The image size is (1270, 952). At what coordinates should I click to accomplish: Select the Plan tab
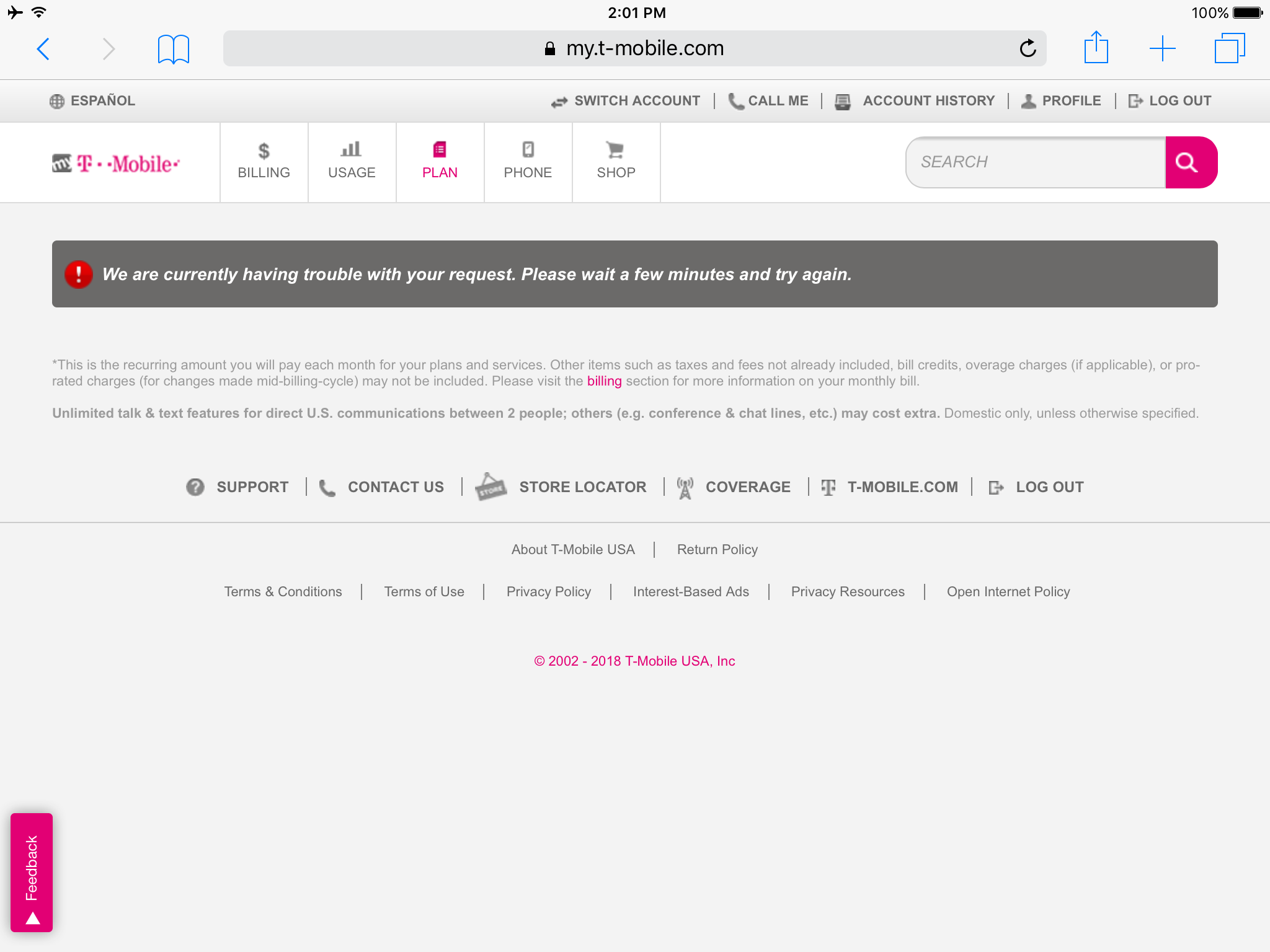pyautogui.click(x=440, y=162)
